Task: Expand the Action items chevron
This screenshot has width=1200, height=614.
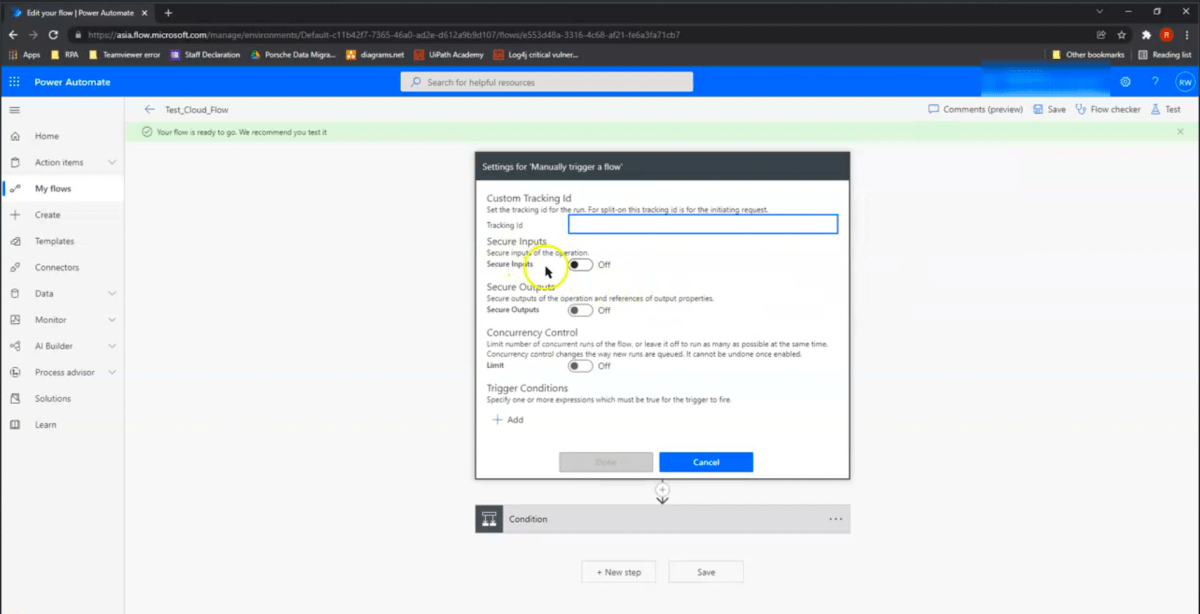Action: [112, 162]
